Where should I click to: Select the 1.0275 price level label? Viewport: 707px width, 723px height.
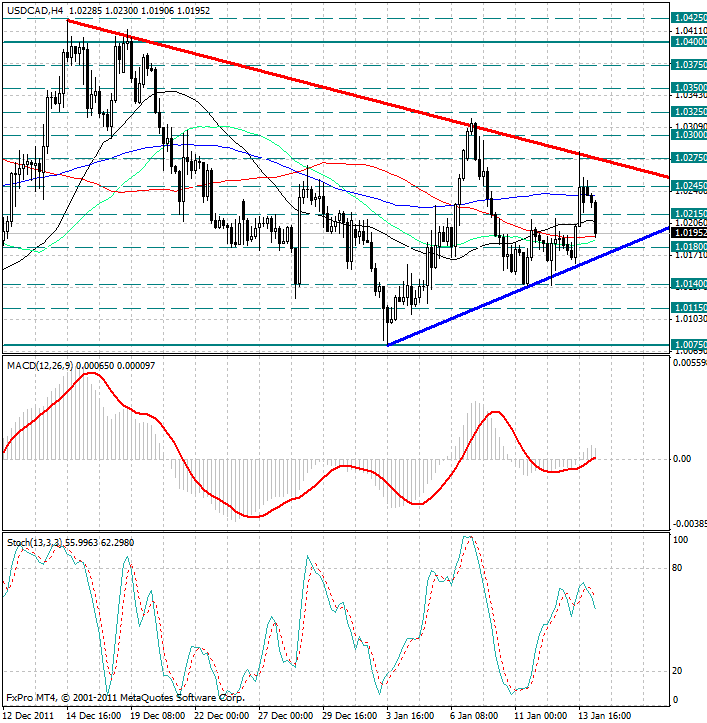tap(689, 158)
